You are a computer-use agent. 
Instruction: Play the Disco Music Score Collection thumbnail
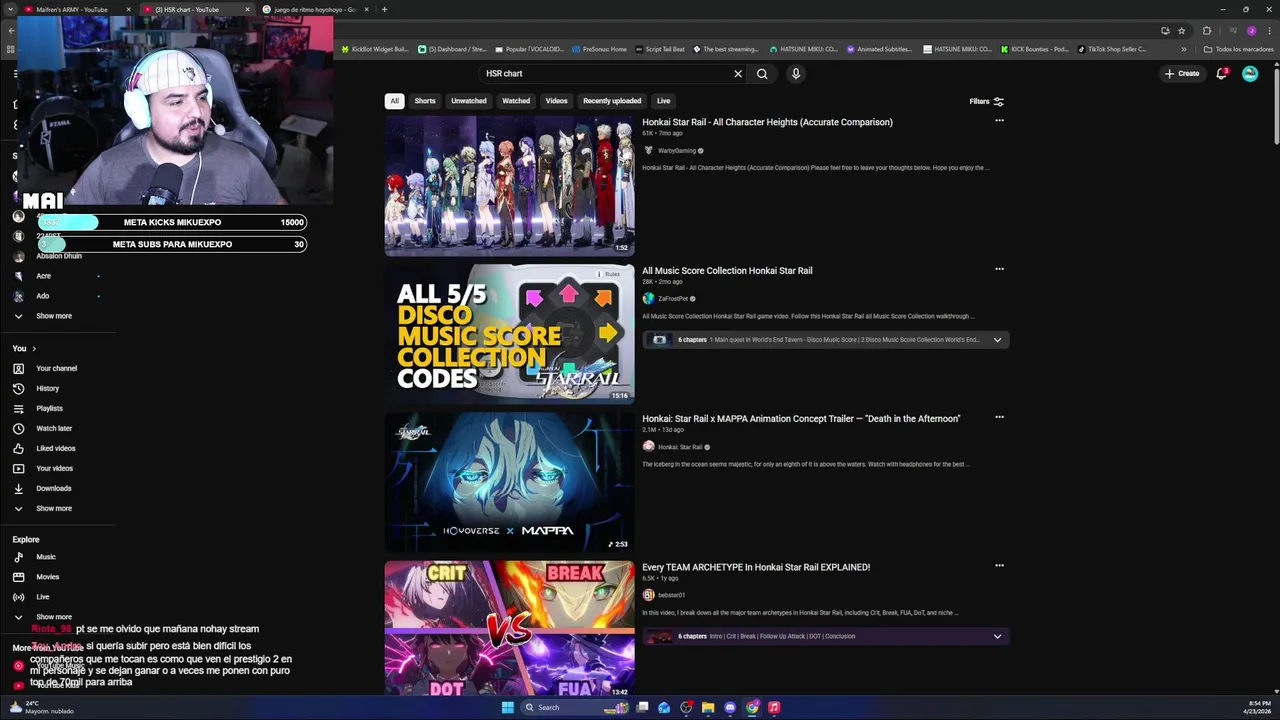509,333
